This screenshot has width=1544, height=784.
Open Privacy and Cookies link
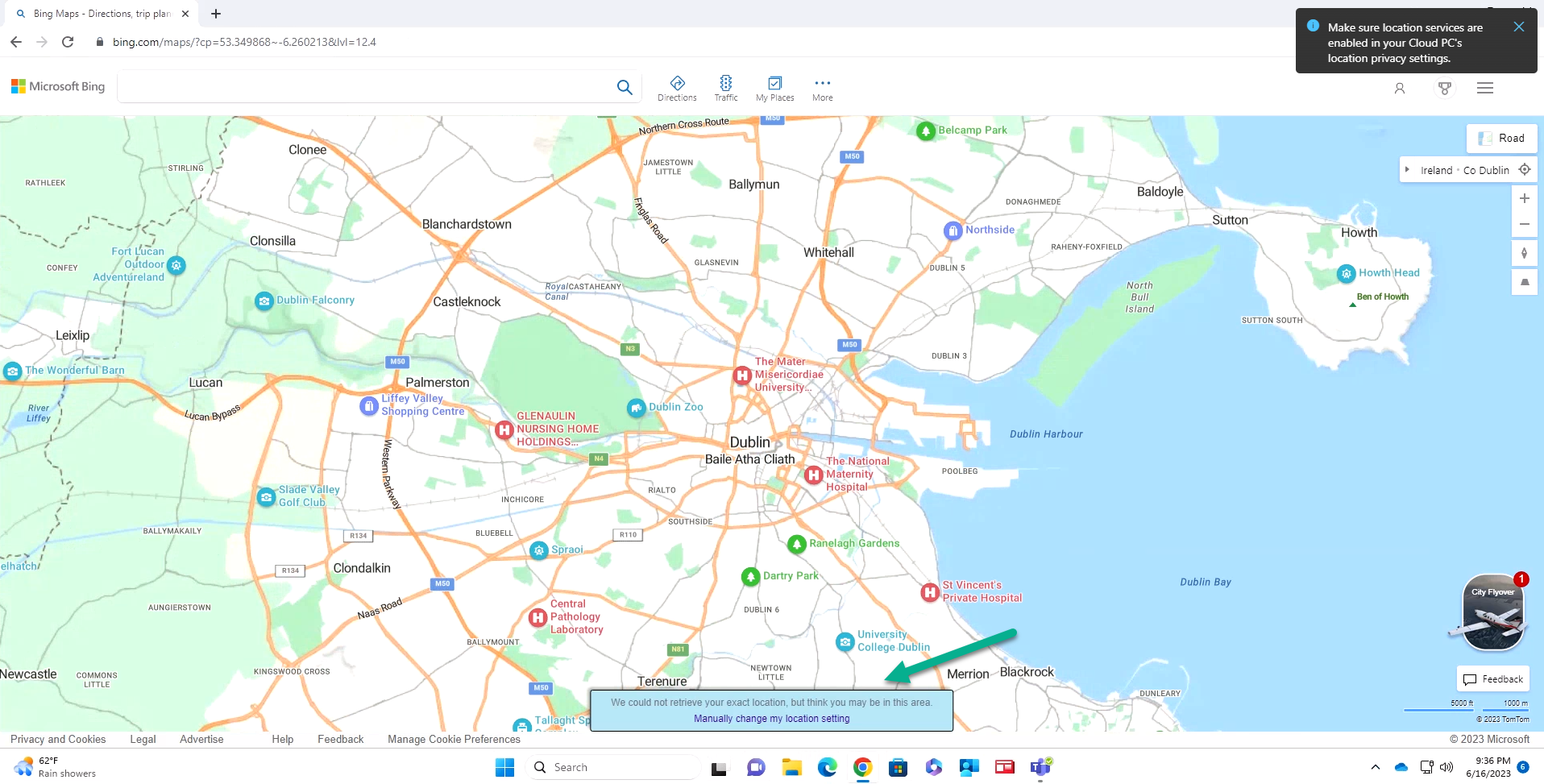tap(58, 739)
